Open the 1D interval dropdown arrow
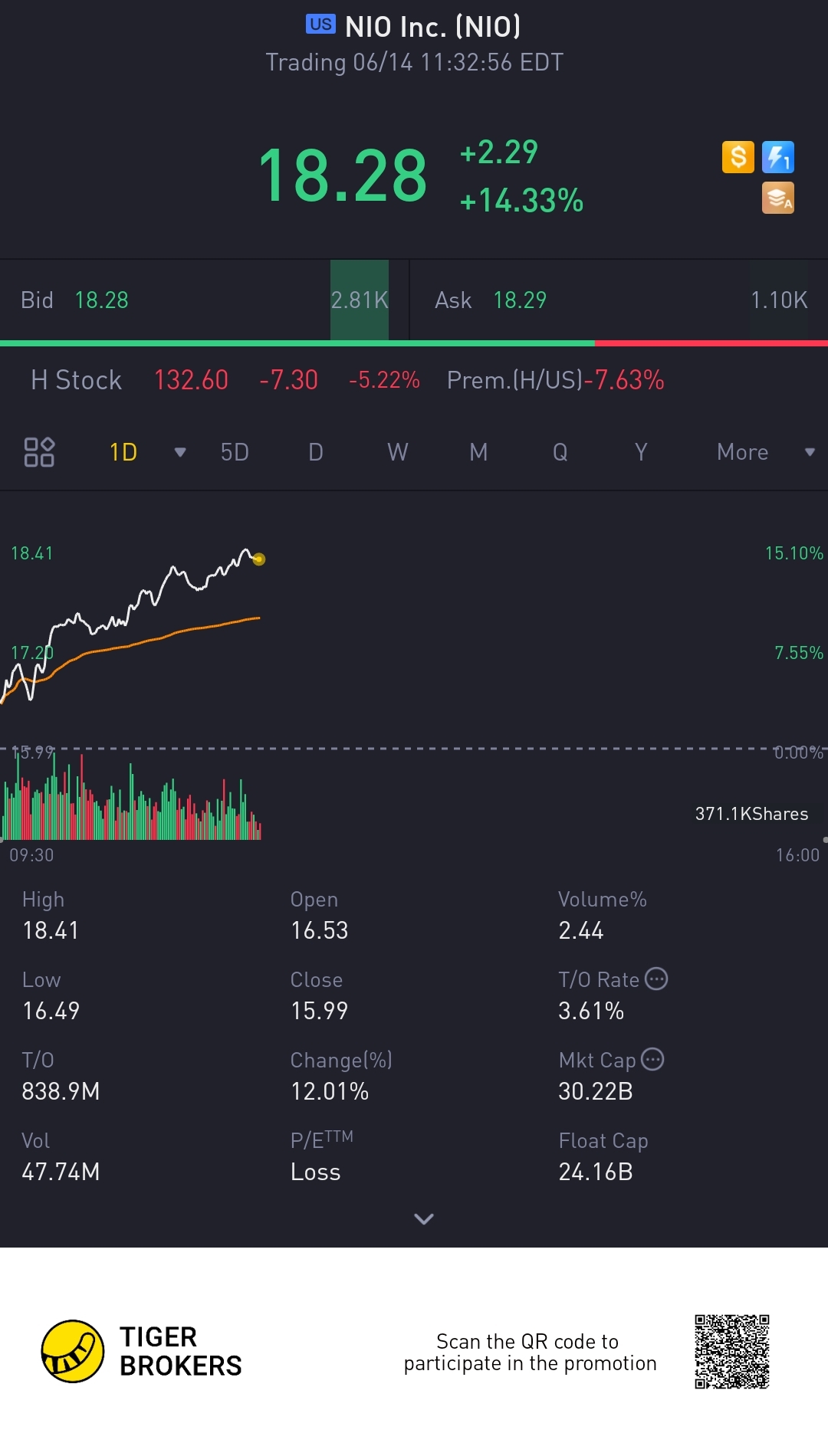 tap(180, 452)
